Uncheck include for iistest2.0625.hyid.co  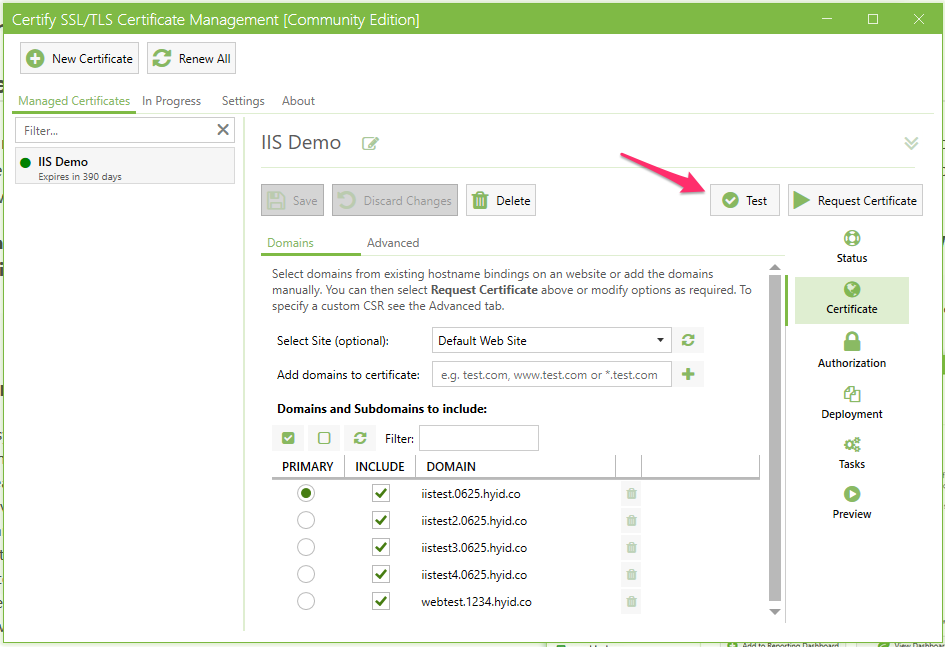click(x=381, y=520)
